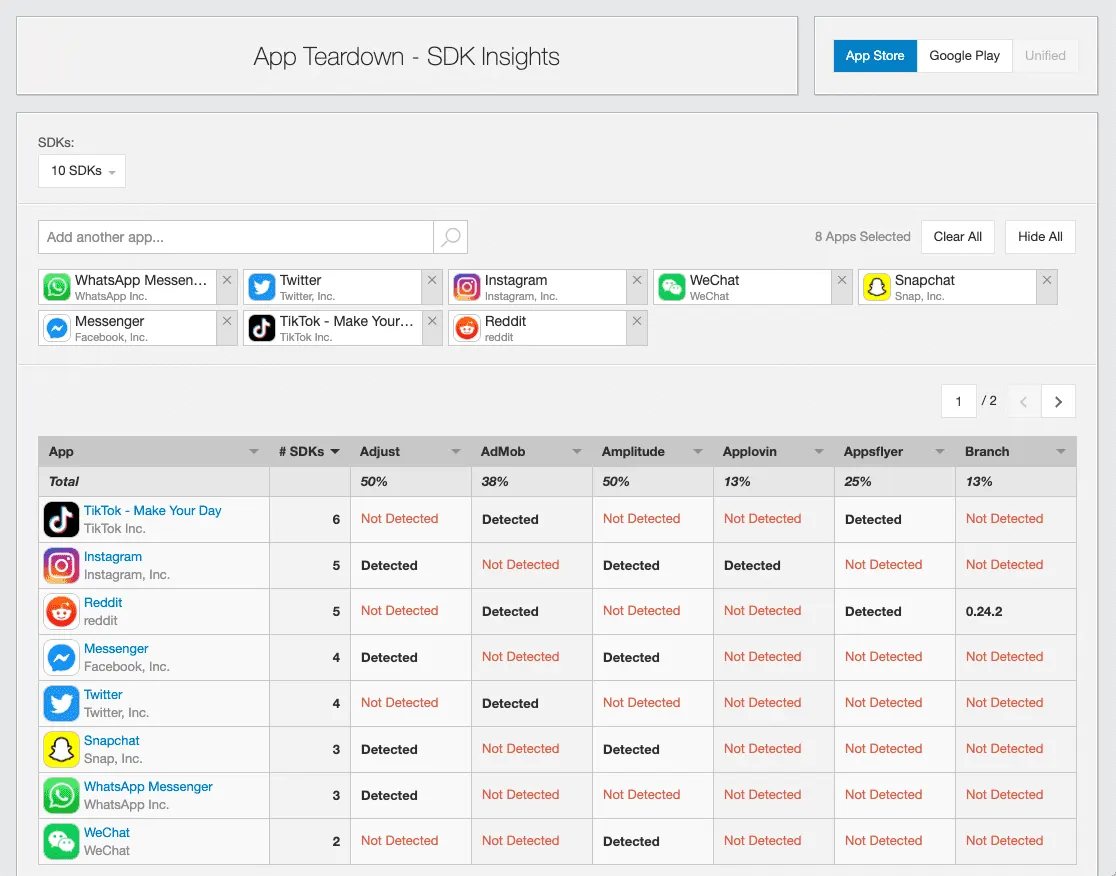Click the Messenger app icon in table

click(61, 658)
